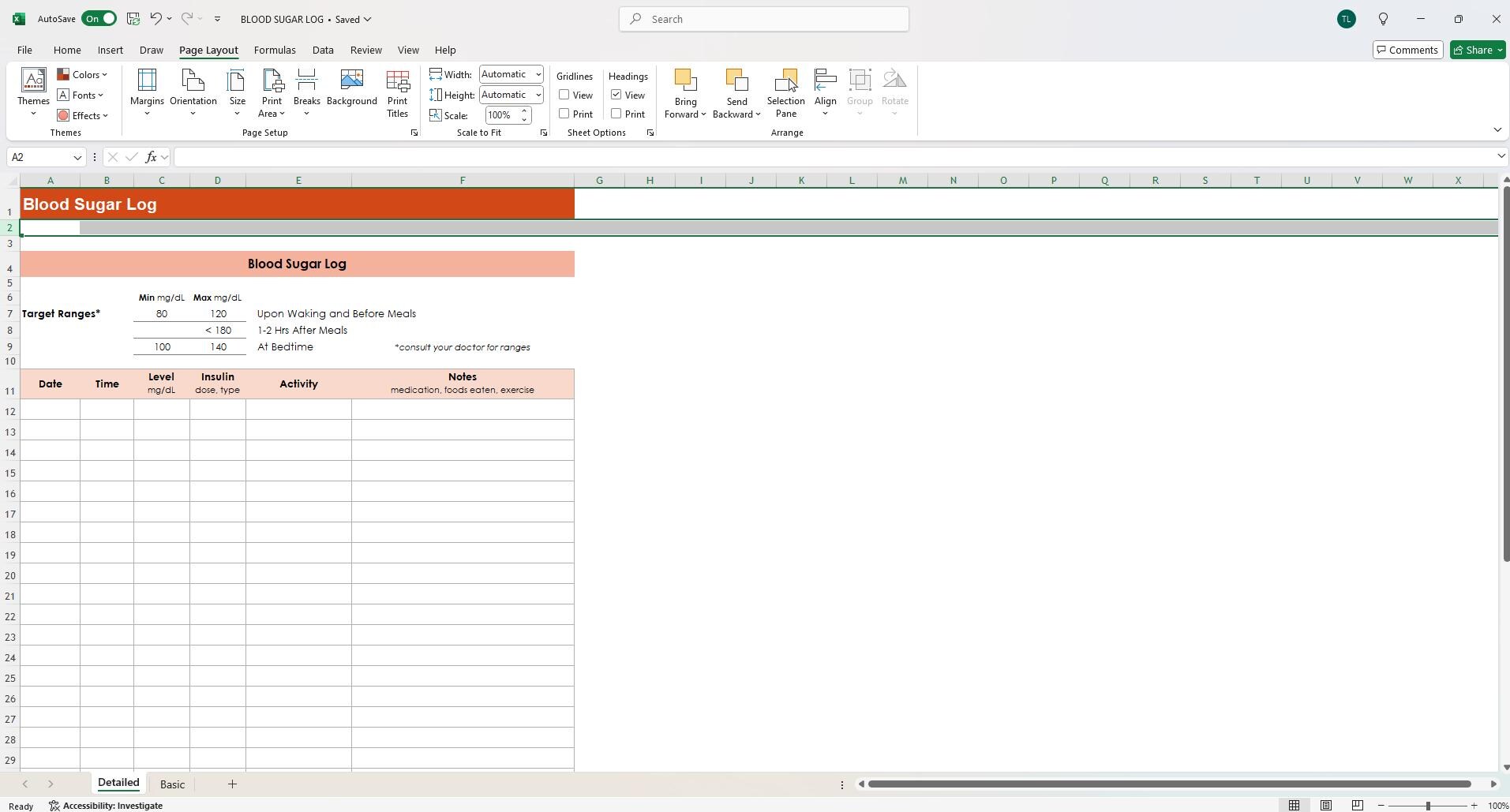Image resolution: width=1510 pixels, height=812 pixels.
Task: Enable Print under Gridlines
Action: [563, 114]
